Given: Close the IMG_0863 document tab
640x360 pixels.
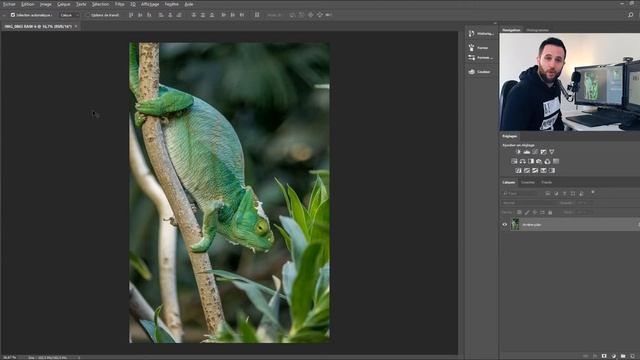Looking at the screenshot, I should pos(76,26).
